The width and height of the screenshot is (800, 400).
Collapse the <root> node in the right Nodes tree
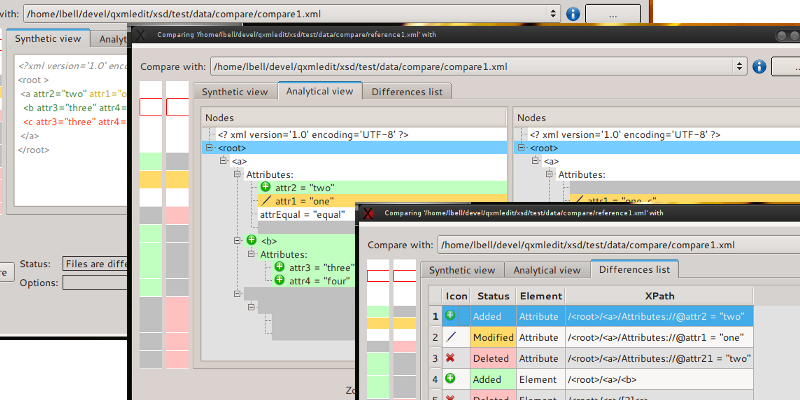522,147
